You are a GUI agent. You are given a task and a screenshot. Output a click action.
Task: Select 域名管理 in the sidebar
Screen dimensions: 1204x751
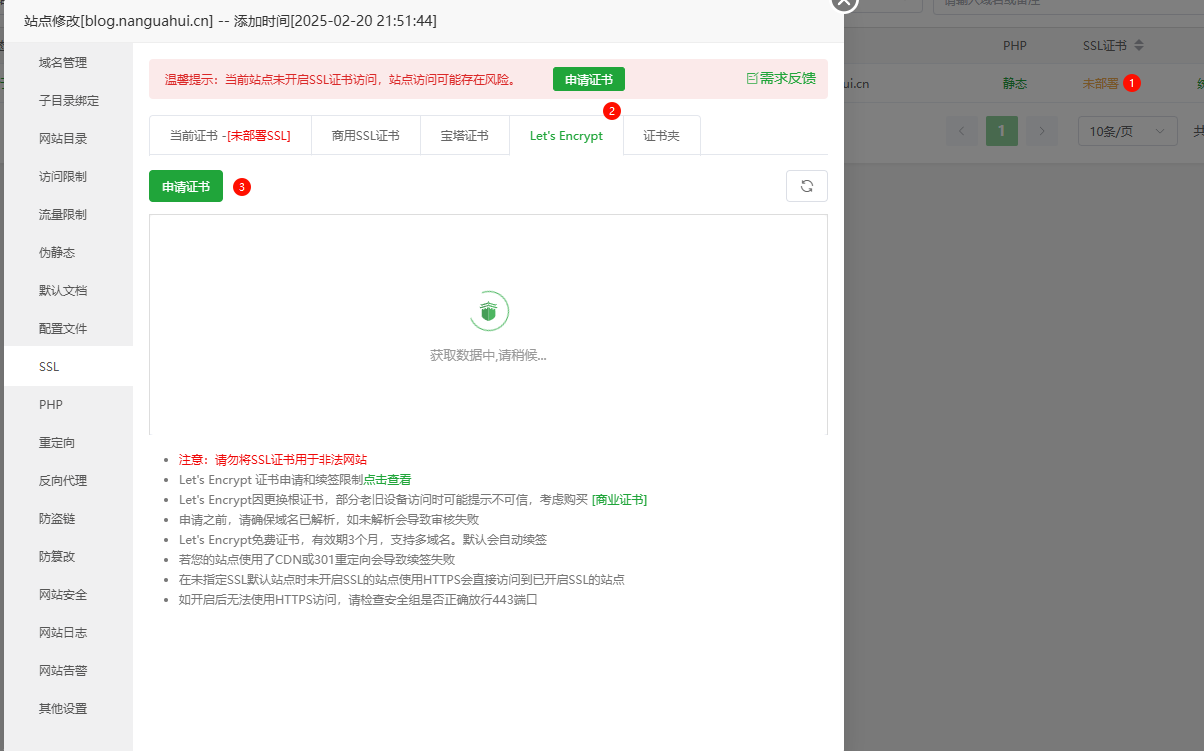click(63, 63)
